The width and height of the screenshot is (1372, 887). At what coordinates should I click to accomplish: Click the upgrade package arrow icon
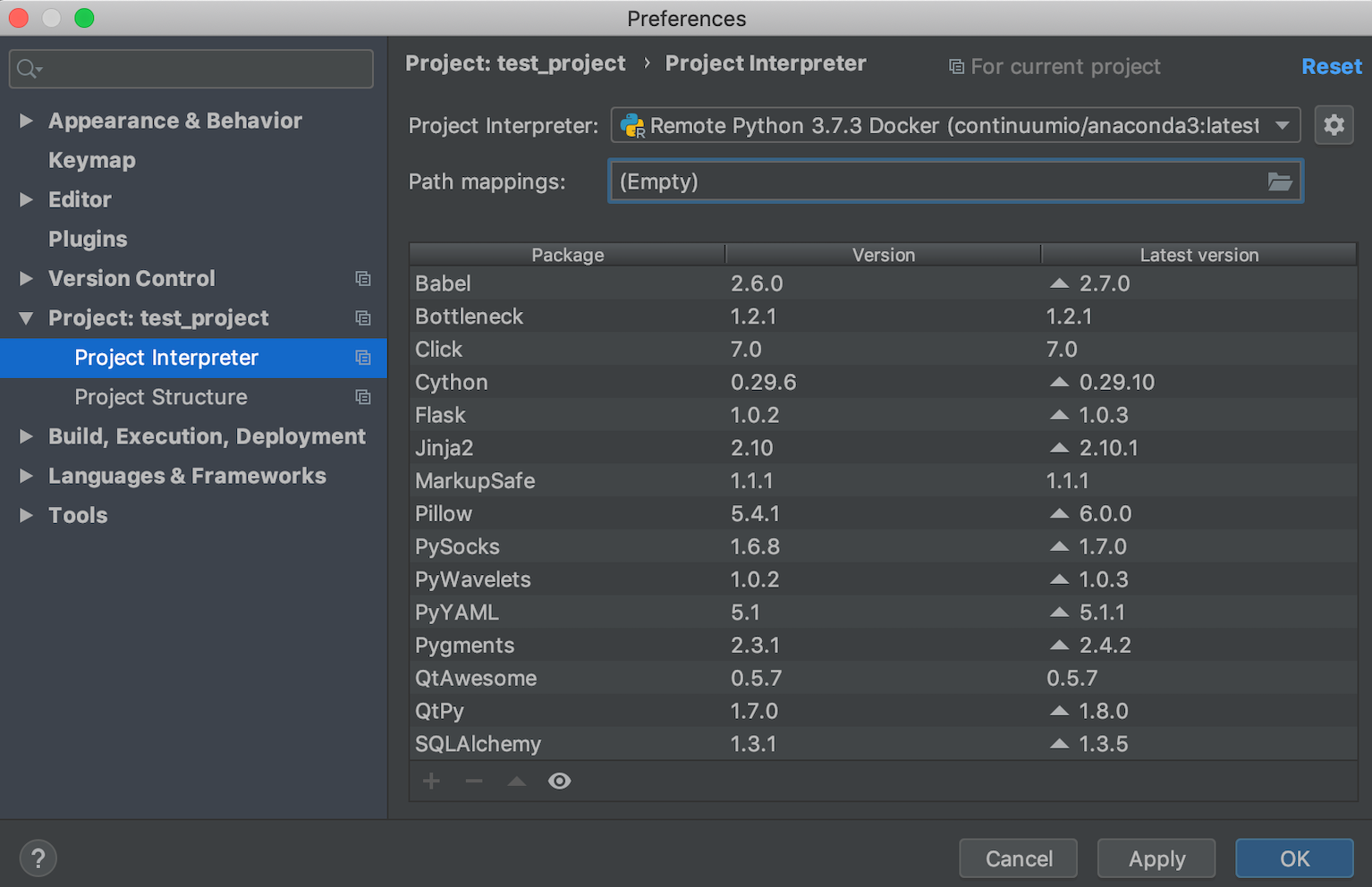[517, 781]
